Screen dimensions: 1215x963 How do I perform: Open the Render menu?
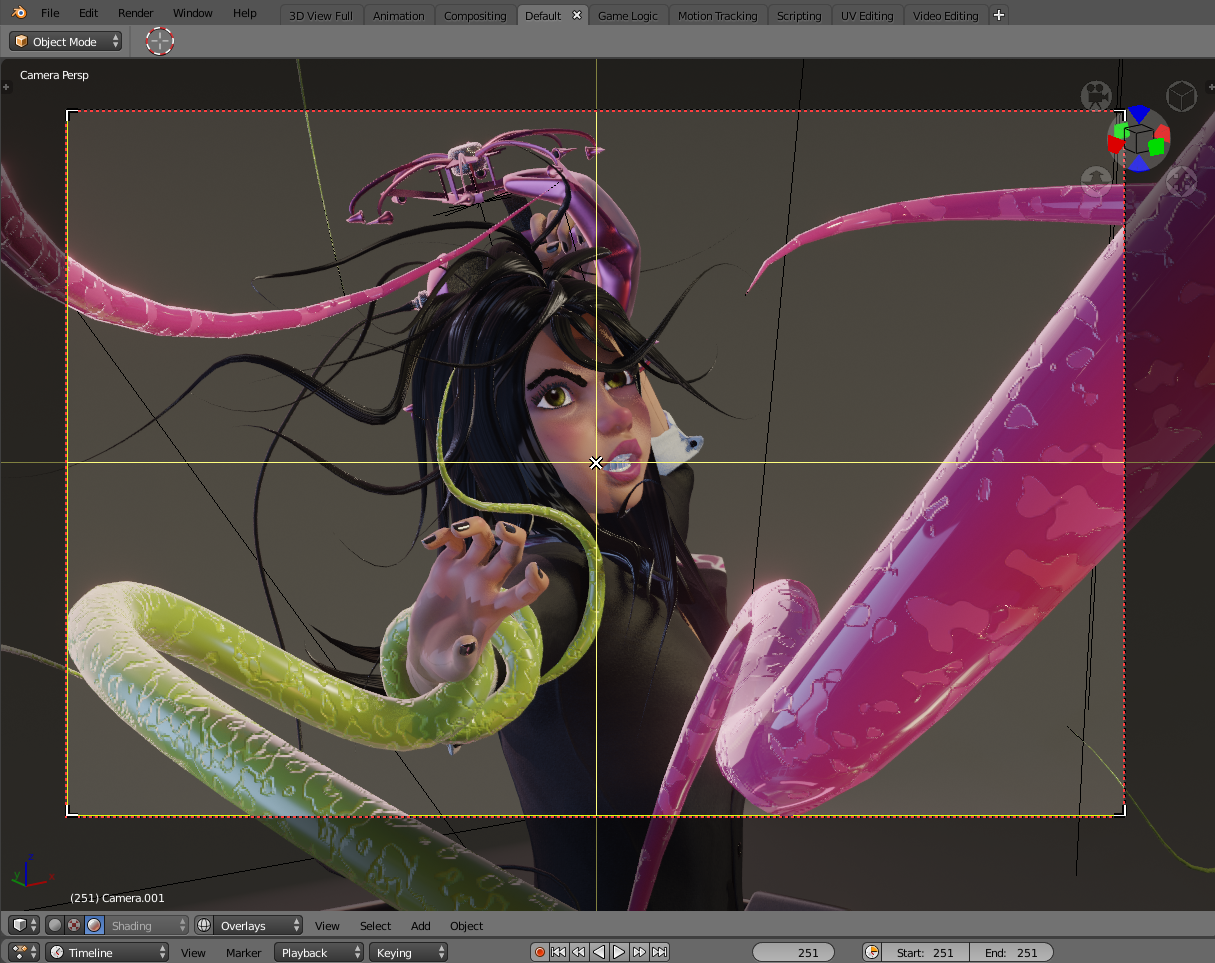(x=136, y=14)
